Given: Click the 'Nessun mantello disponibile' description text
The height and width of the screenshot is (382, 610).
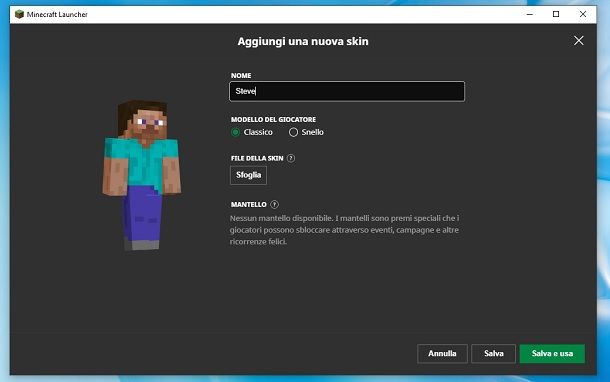Looking at the screenshot, I should click(x=344, y=230).
